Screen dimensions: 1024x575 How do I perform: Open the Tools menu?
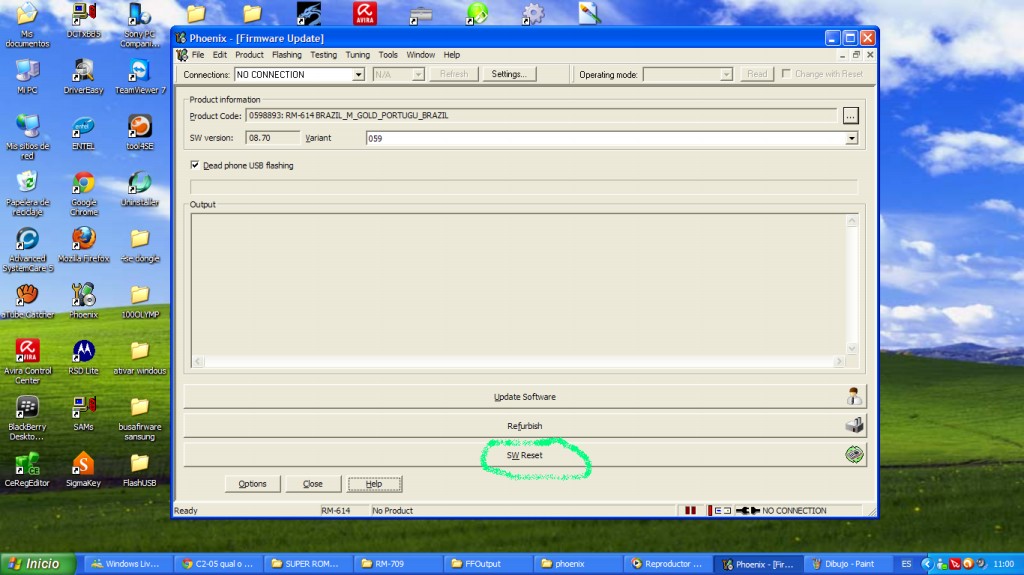tap(388, 55)
